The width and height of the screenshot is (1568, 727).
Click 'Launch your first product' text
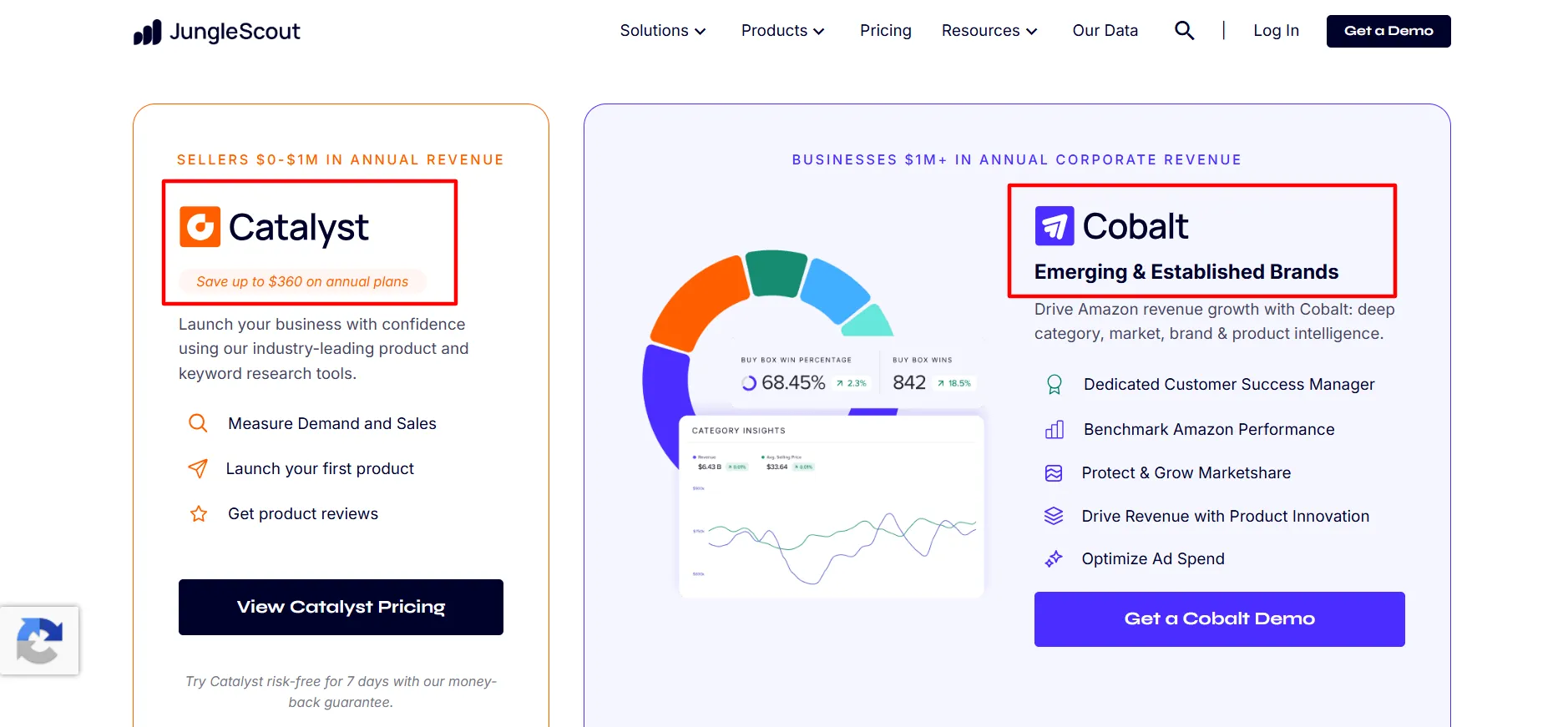tap(320, 468)
